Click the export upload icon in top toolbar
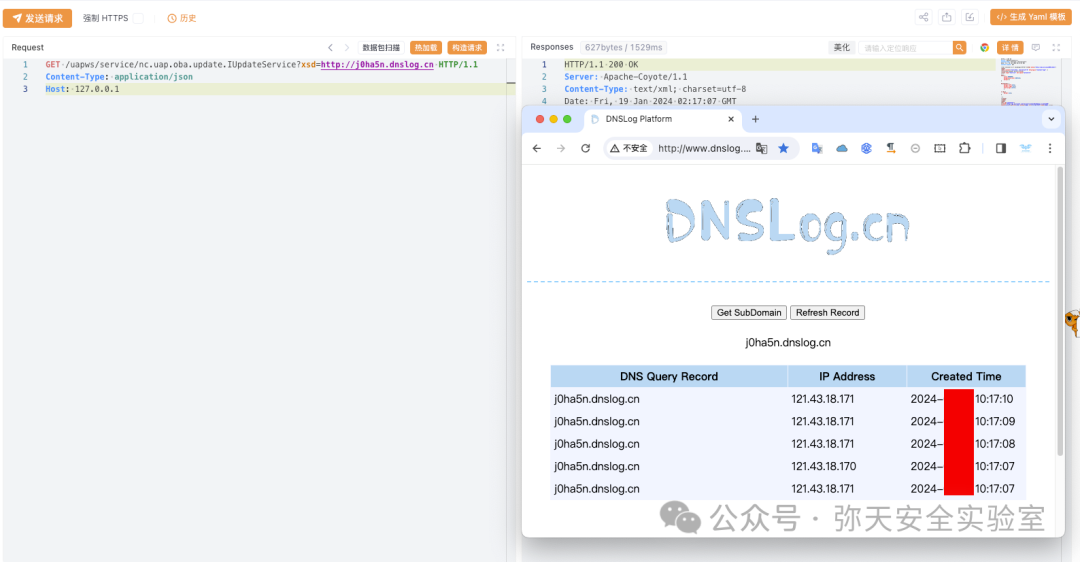Image resolution: width=1080 pixels, height=562 pixels. tap(946, 17)
